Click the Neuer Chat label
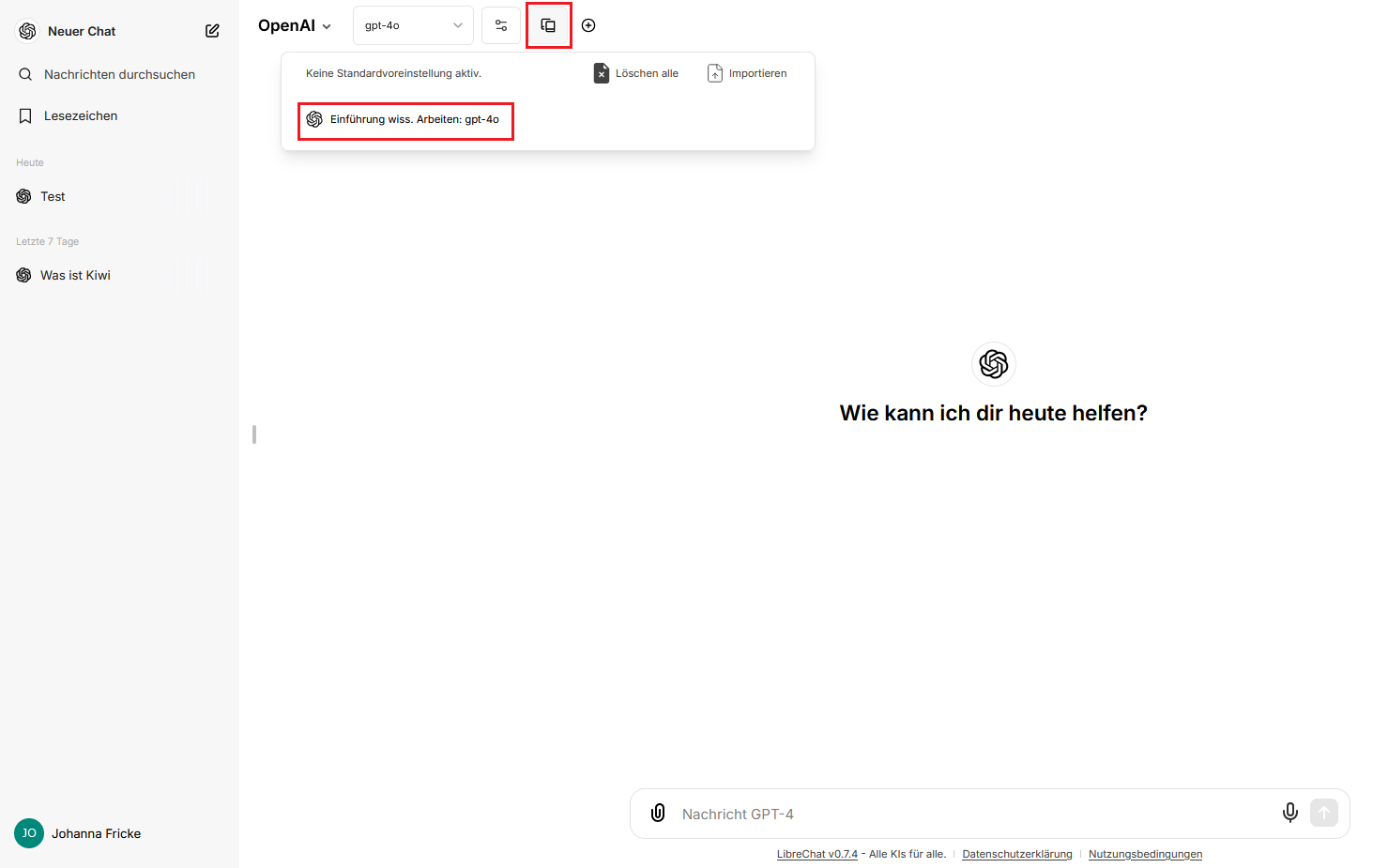1373x868 pixels. (x=82, y=31)
